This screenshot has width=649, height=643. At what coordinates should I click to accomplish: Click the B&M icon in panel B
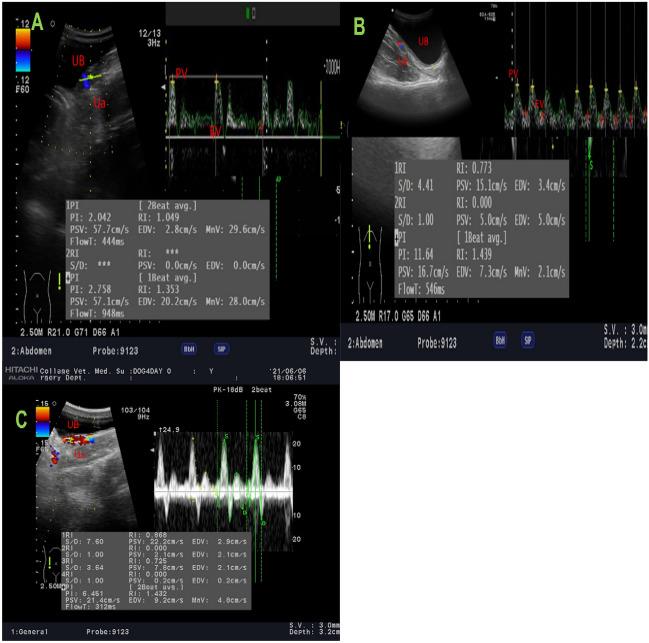[x=500, y=340]
